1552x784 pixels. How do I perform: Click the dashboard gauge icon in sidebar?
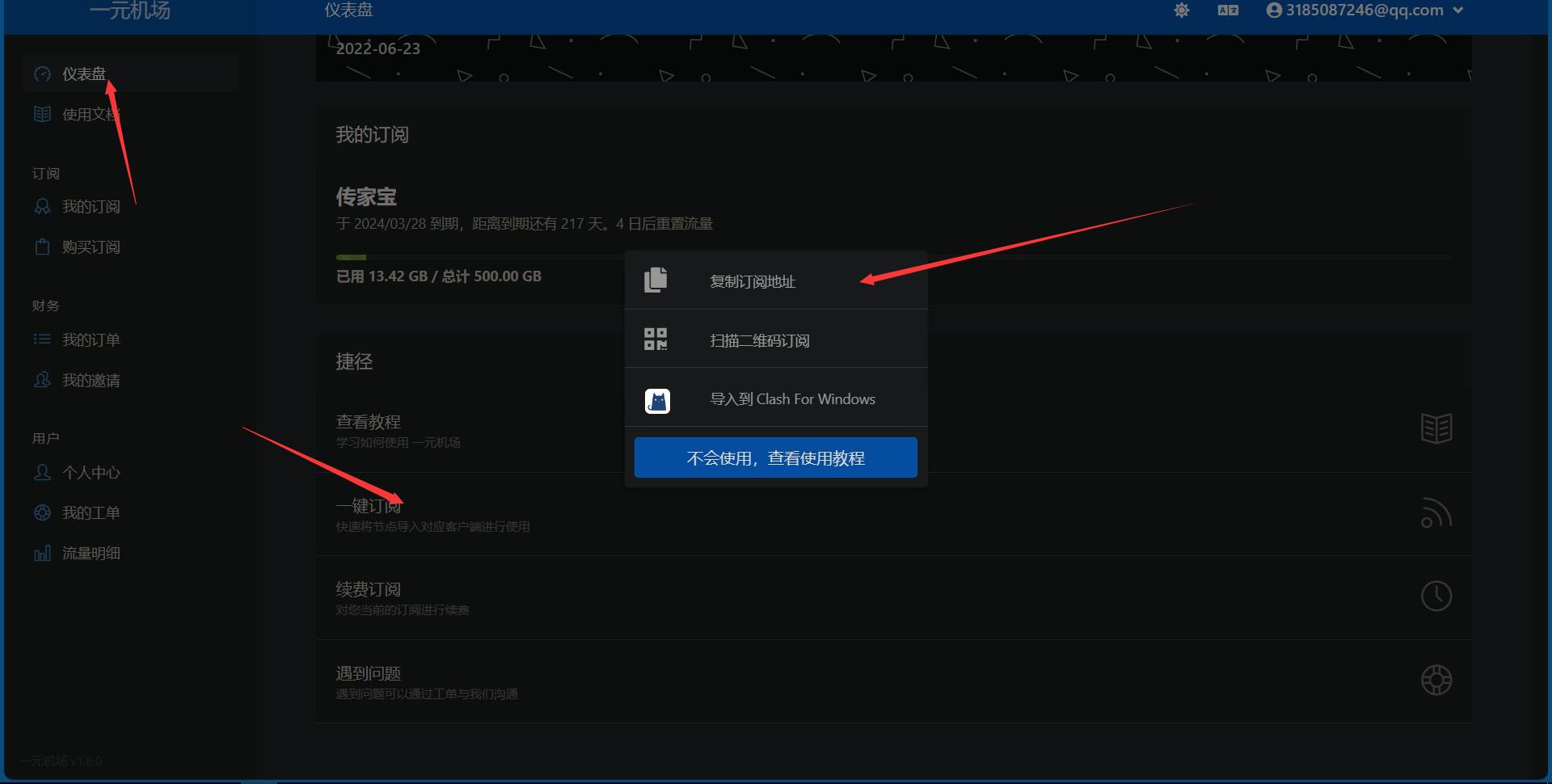point(42,74)
